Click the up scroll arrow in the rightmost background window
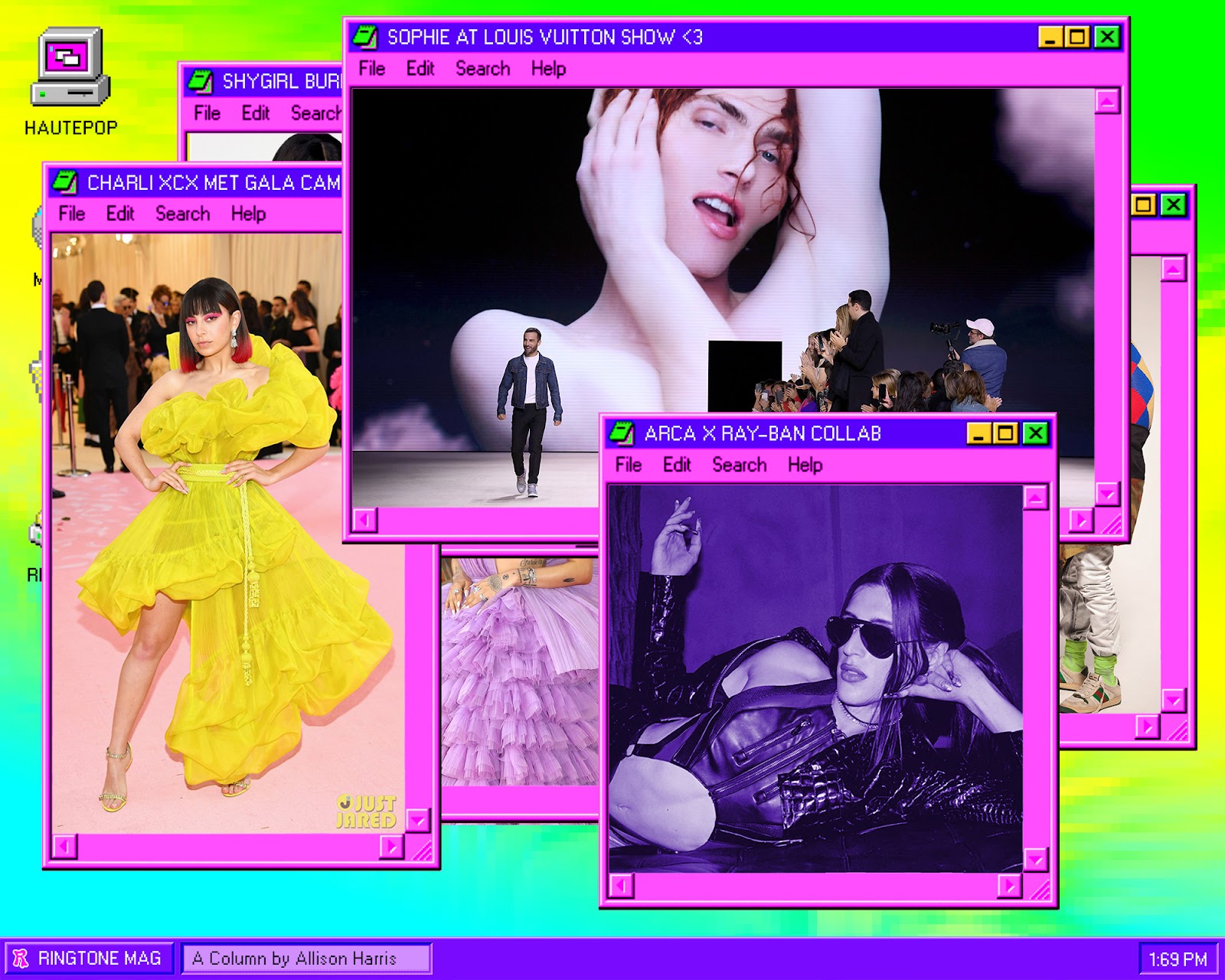Viewport: 1225px width, 980px height. coord(1174,269)
